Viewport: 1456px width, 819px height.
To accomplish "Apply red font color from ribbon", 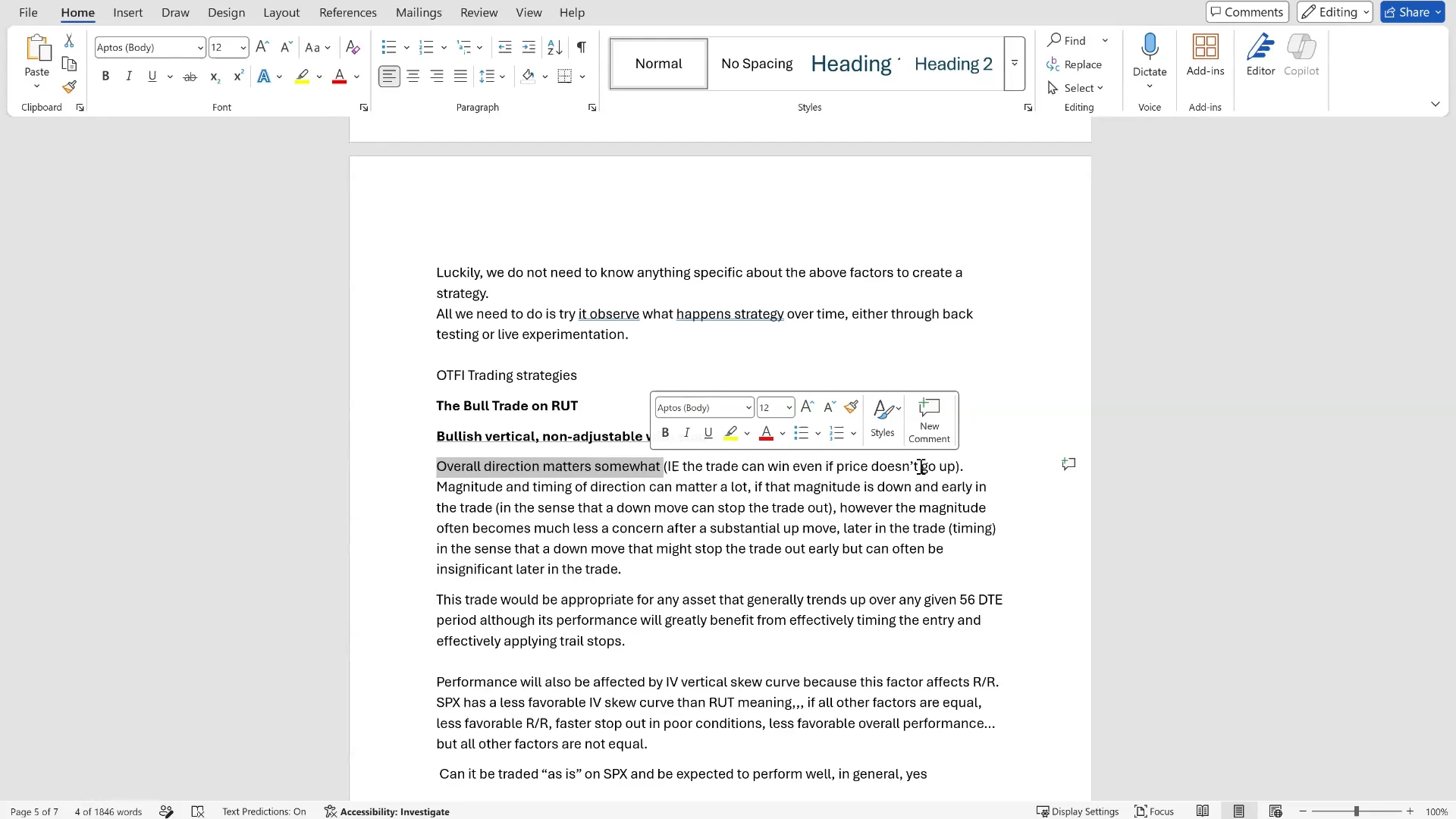I will point(340,77).
